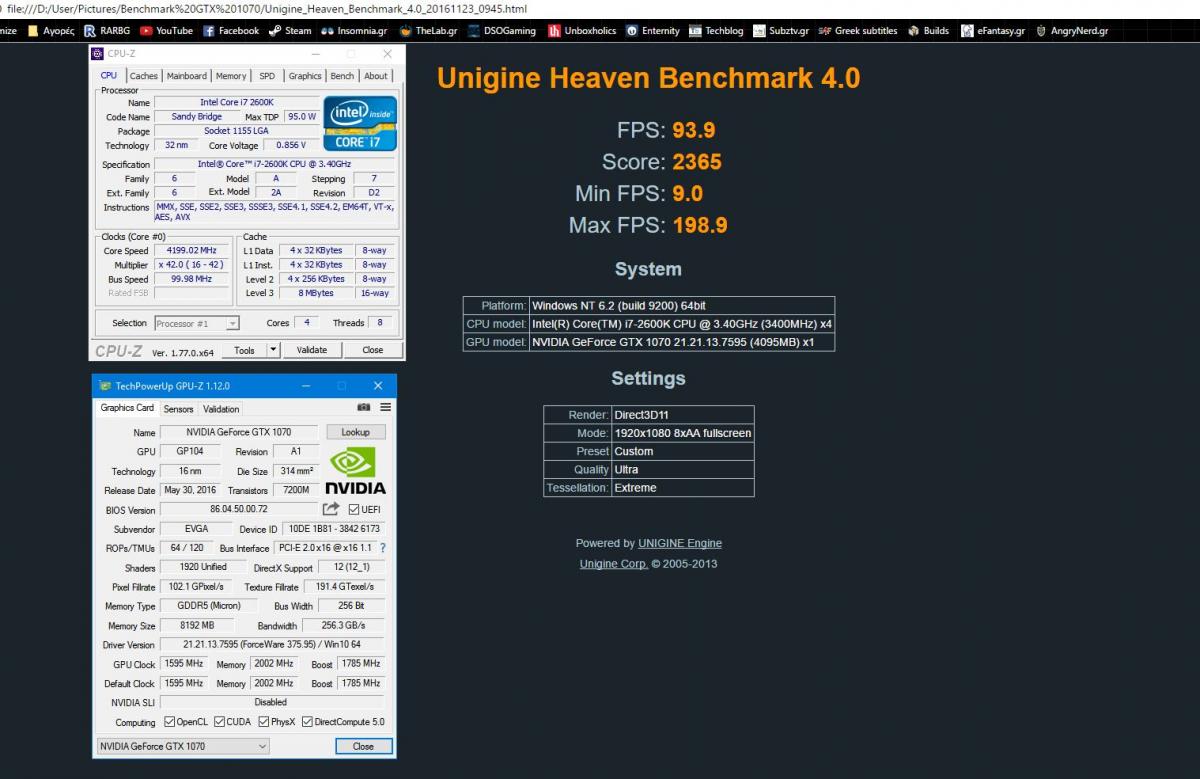Click the Lookup button in GPU-Z

coord(355,432)
